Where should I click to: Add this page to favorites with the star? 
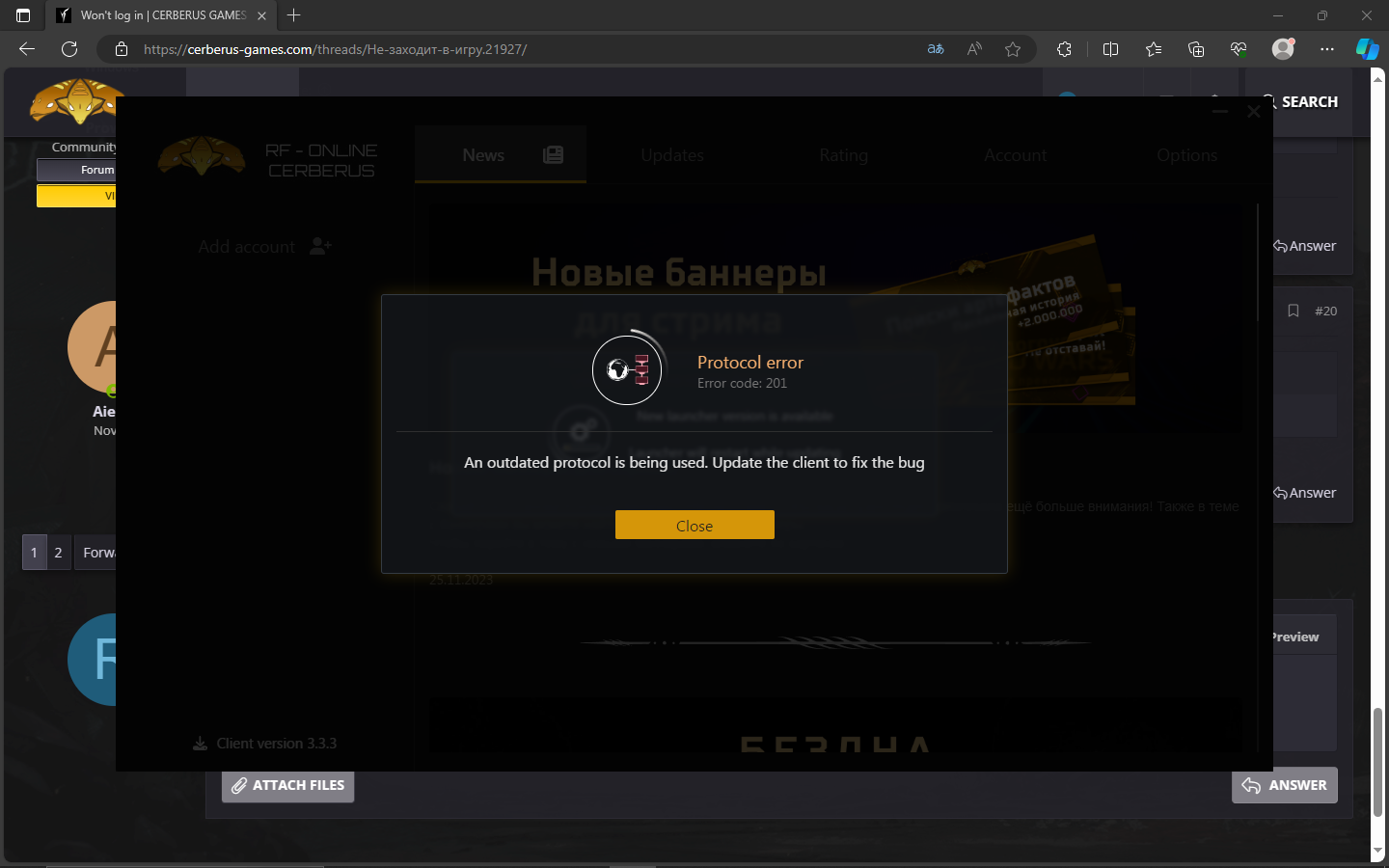pos(1013,49)
